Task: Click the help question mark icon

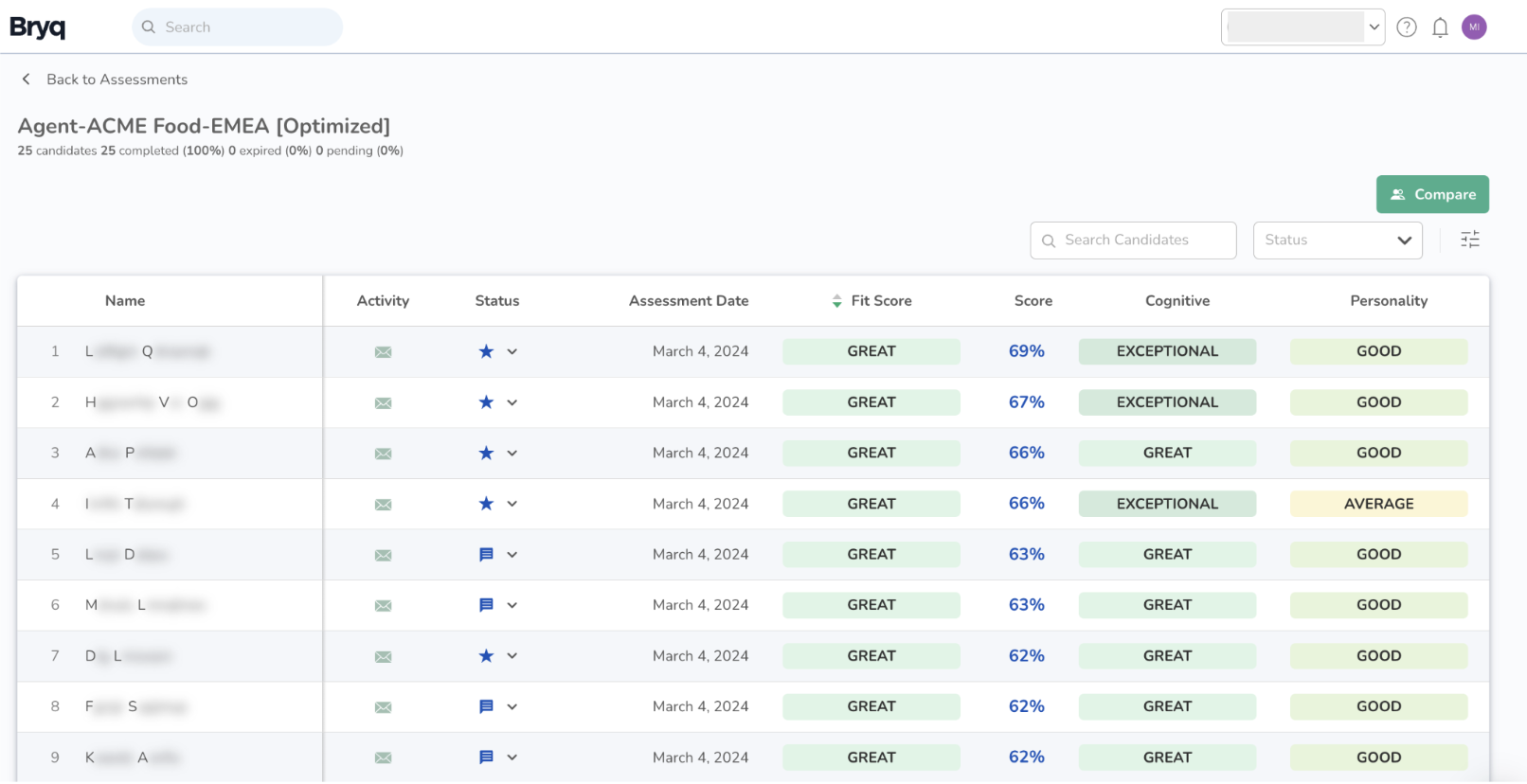Action: coord(1407,27)
